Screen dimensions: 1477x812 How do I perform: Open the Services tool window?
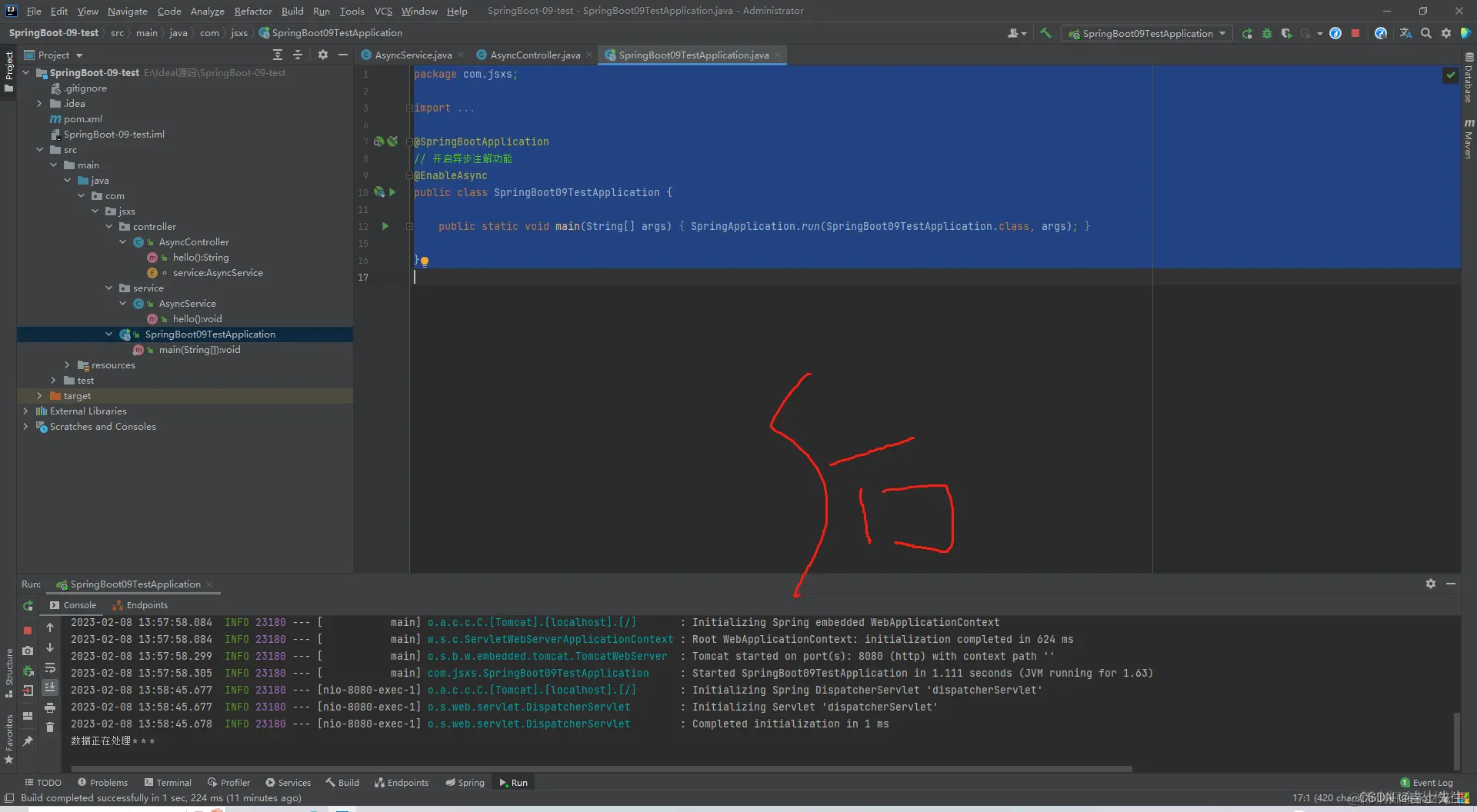pyautogui.click(x=288, y=783)
